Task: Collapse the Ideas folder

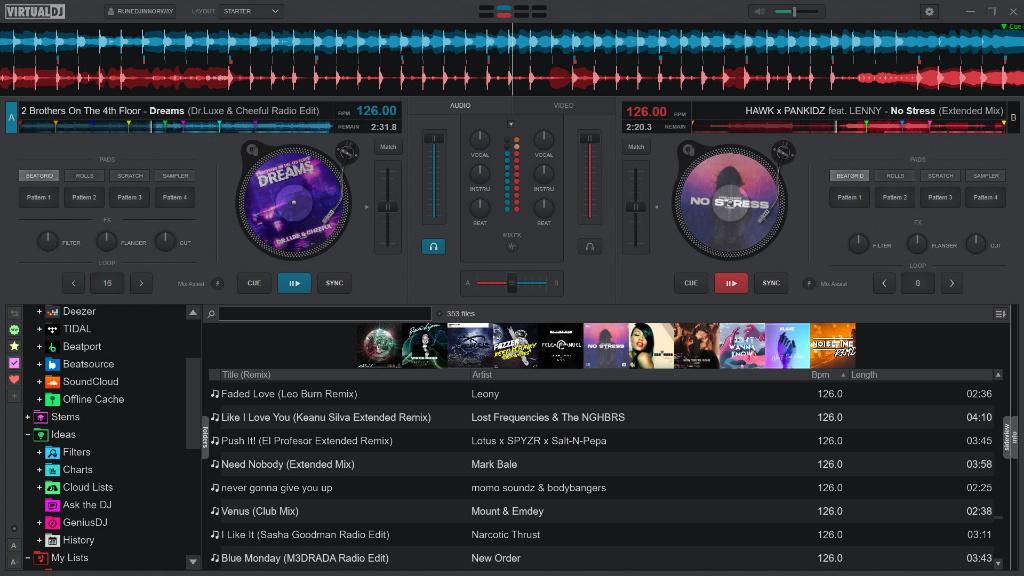Action: pos(27,434)
